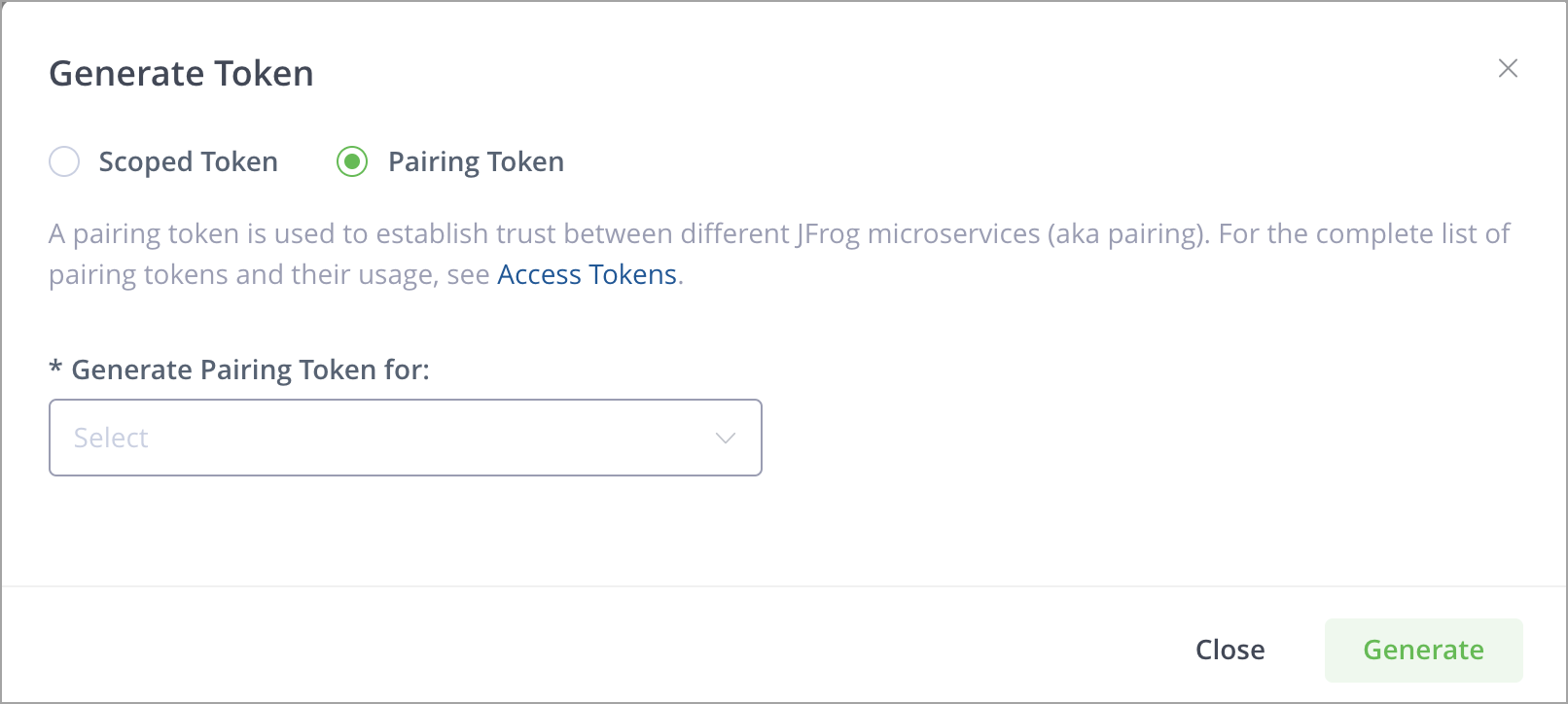Click the X icon to dismiss the dialog
The width and height of the screenshot is (1568, 704).
click(x=1508, y=68)
